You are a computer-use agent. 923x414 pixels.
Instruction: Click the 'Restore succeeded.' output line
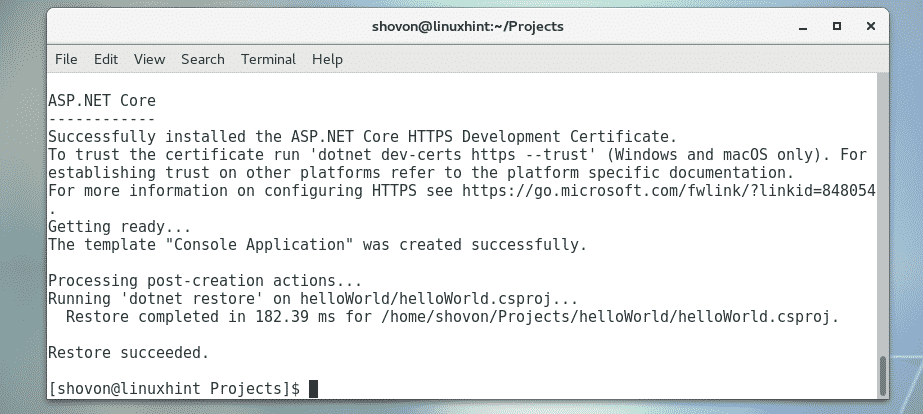128,352
